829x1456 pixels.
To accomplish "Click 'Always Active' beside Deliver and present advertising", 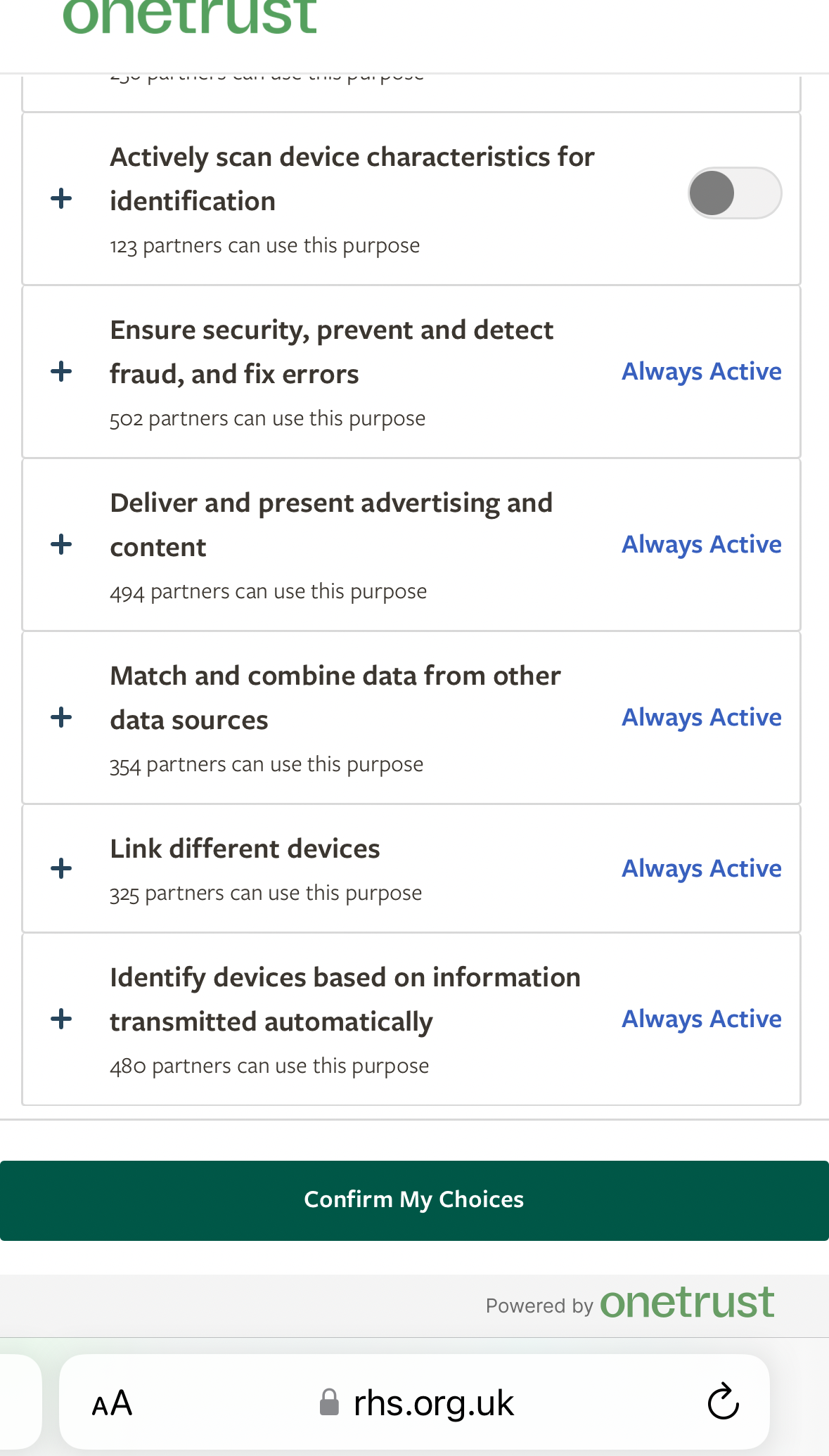I will click(x=701, y=544).
